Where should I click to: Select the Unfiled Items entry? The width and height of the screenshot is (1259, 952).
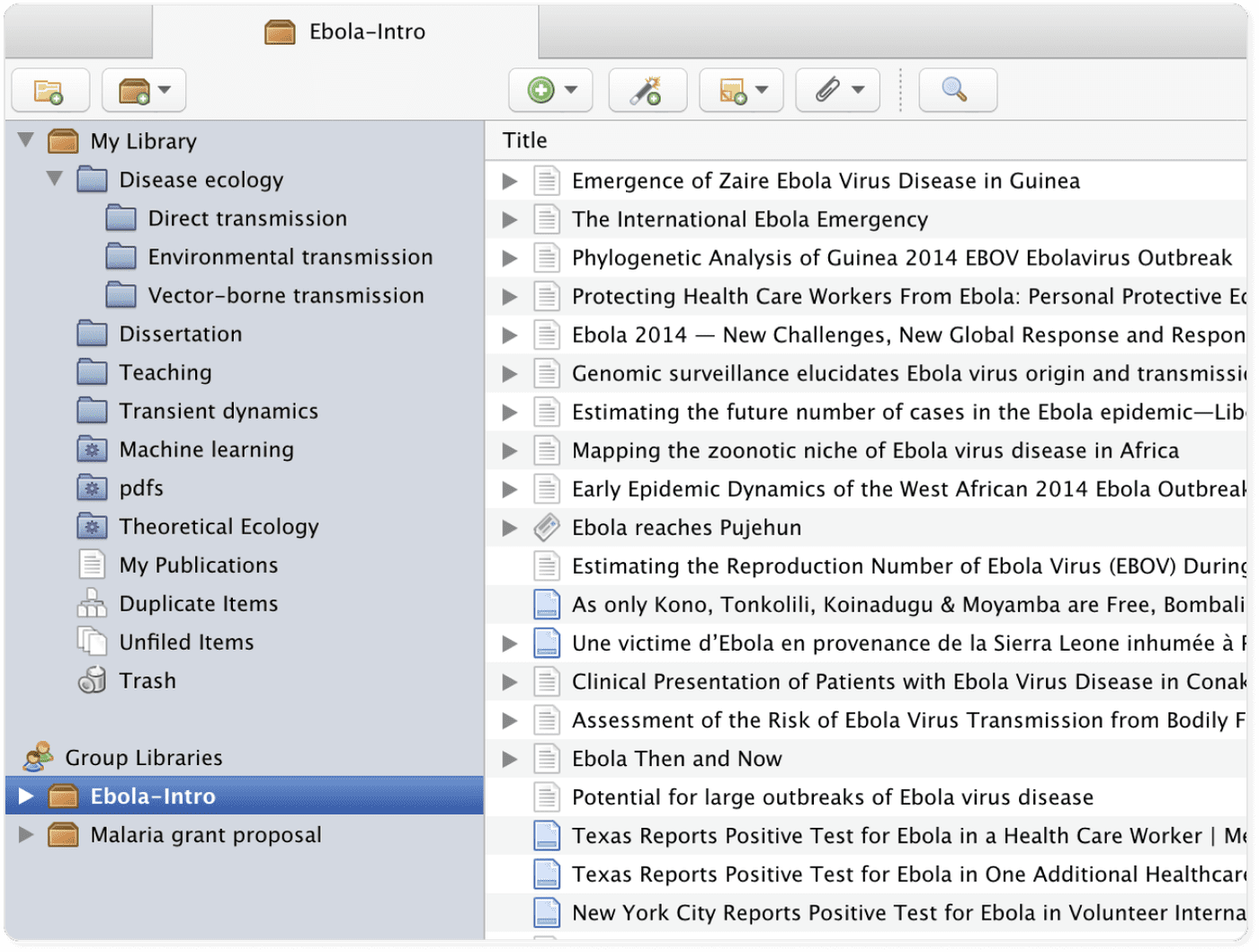click(186, 642)
